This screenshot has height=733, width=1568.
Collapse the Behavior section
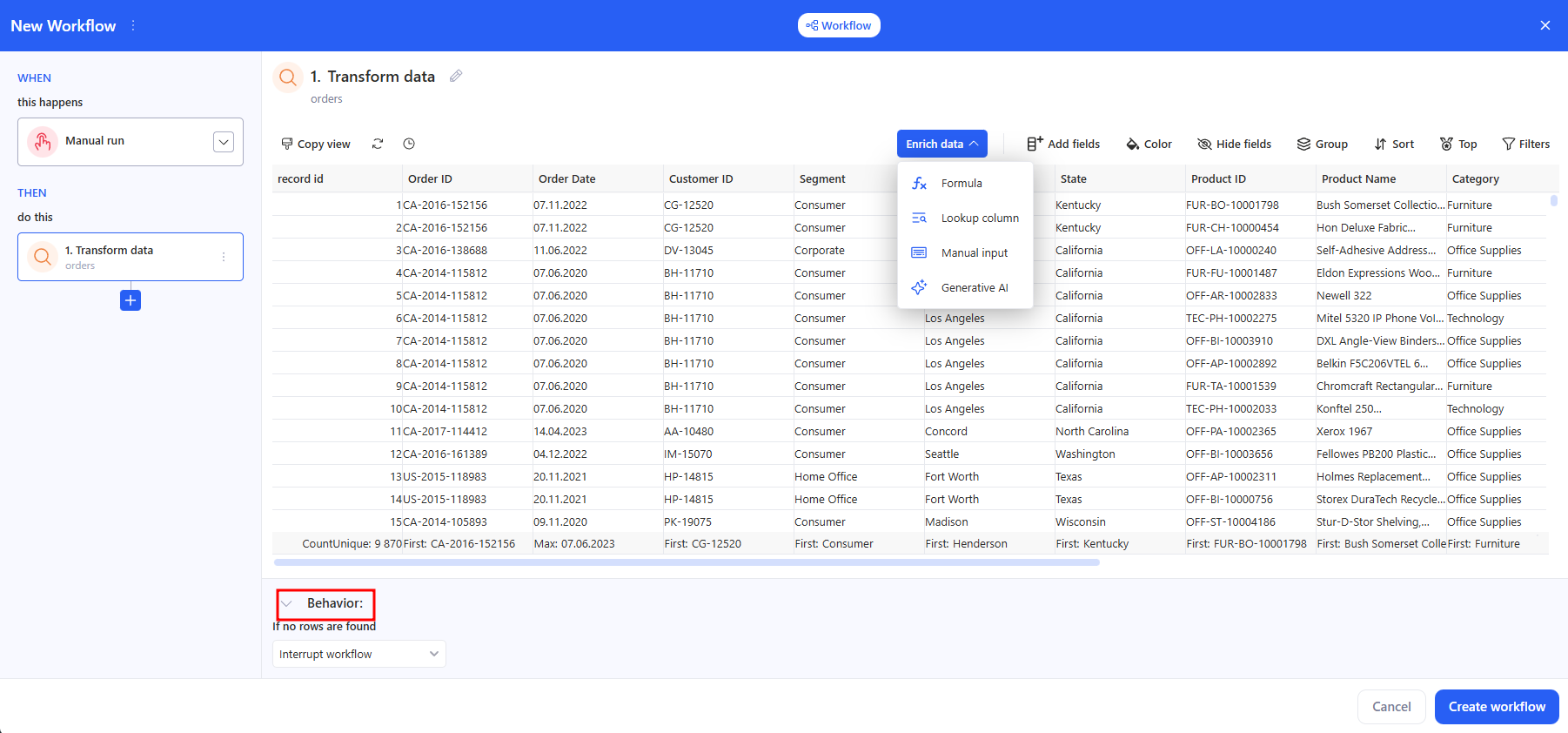pos(287,603)
